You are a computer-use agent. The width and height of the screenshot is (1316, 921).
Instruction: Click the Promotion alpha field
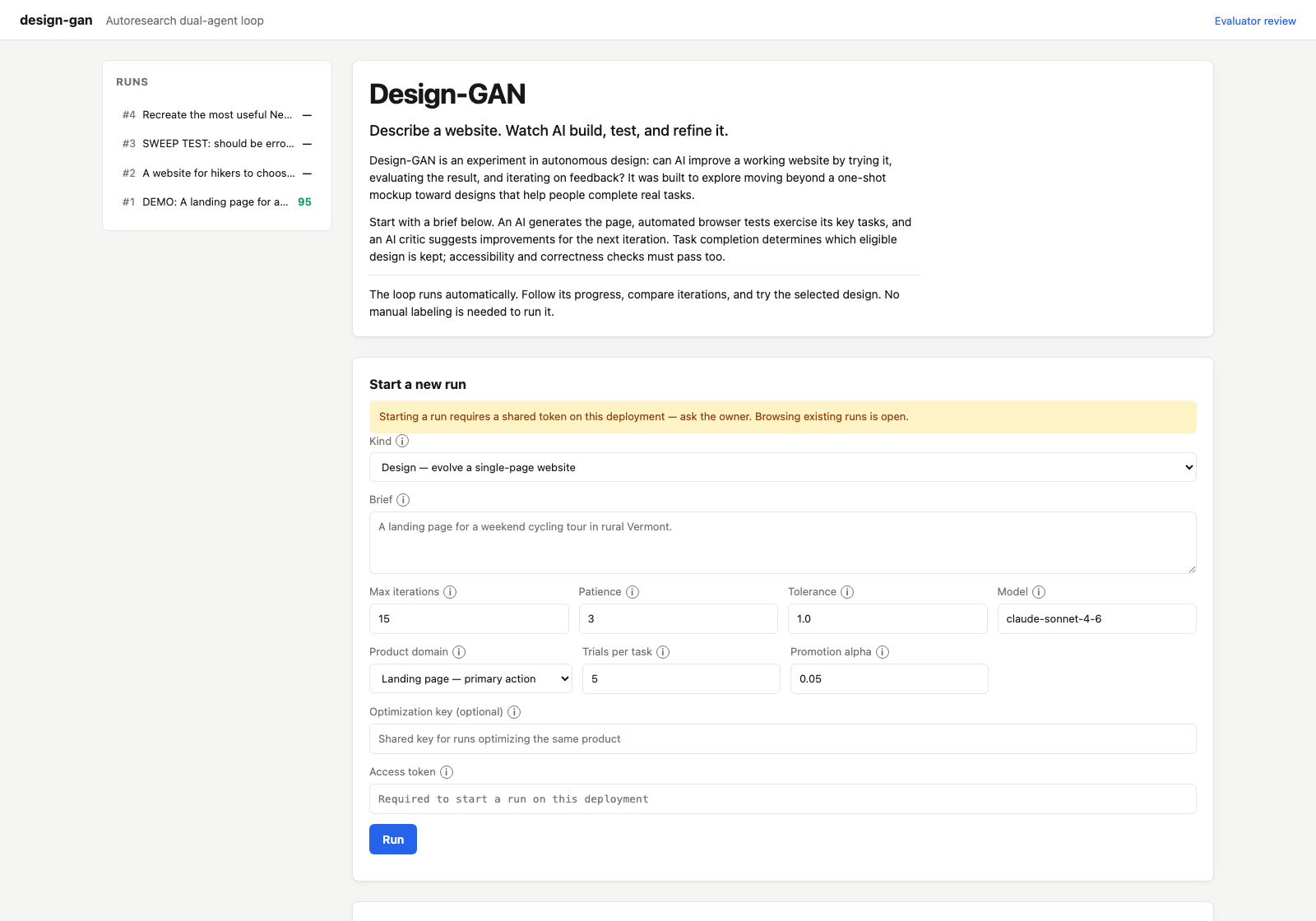889,678
